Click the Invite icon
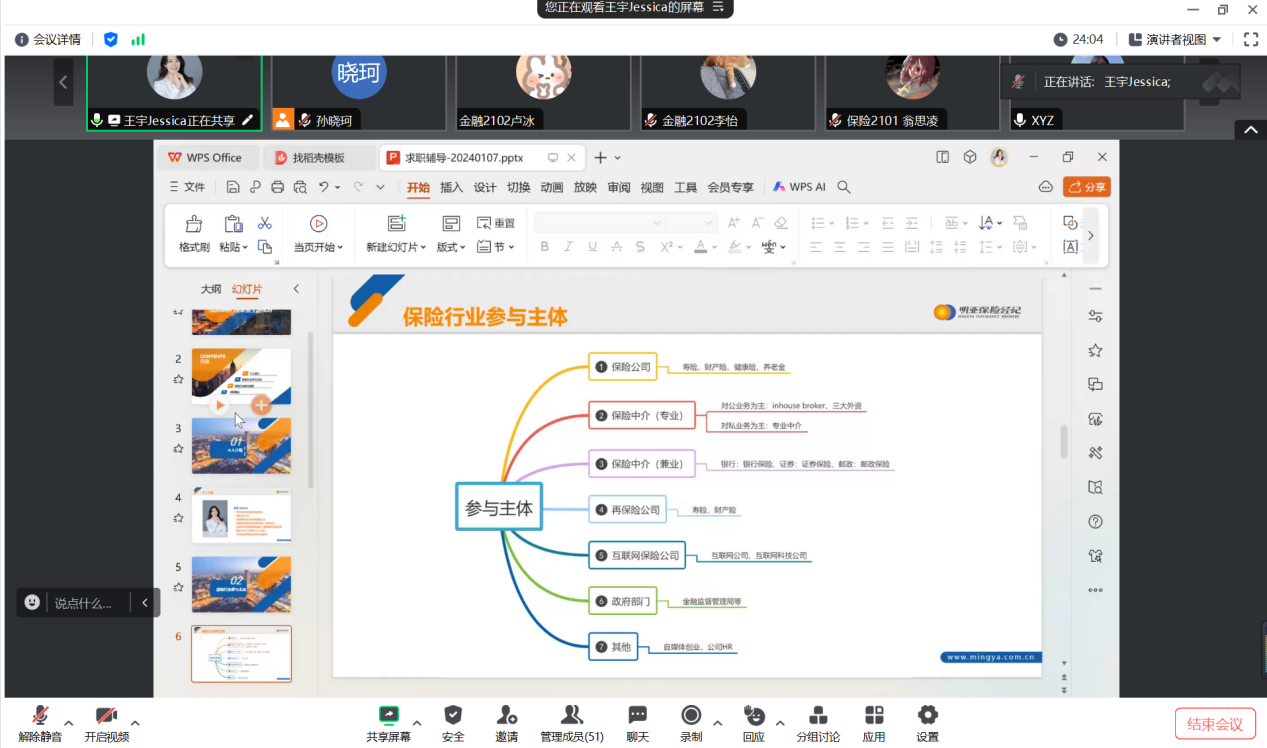 click(507, 723)
